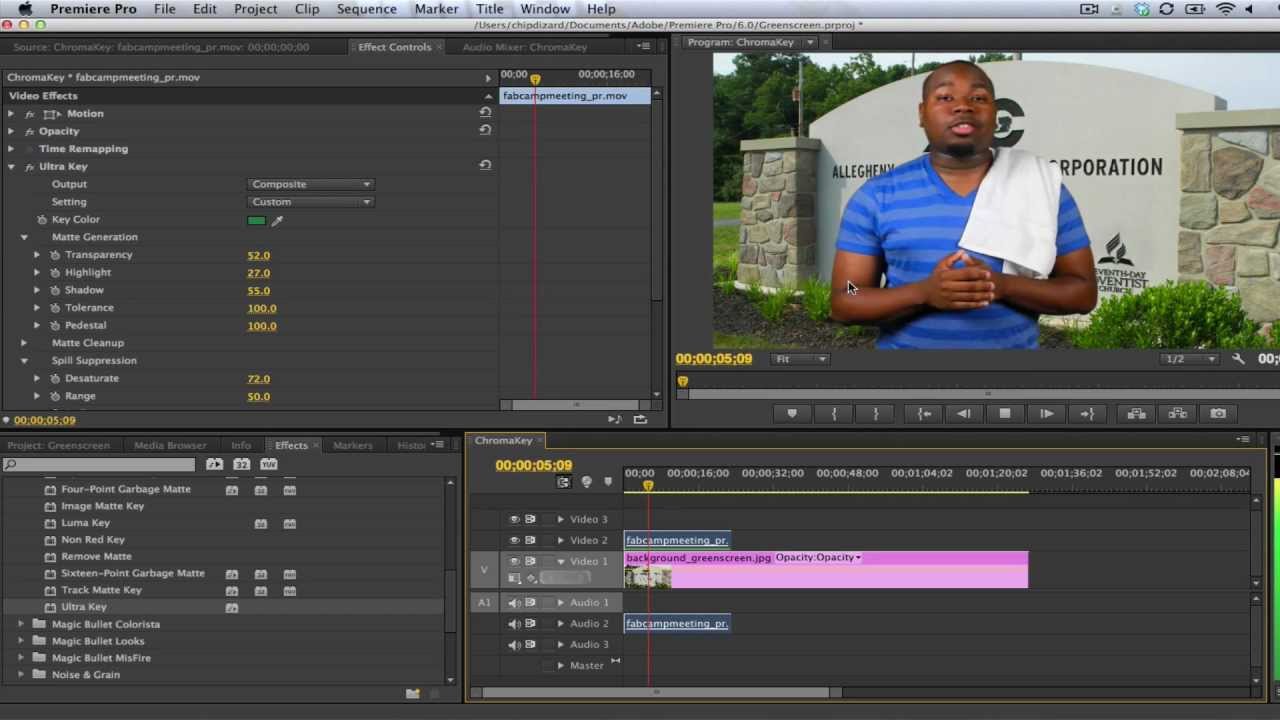The height and width of the screenshot is (720, 1280).
Task: Toggle sync lock on Video 3
Action: tap(531, 519)
